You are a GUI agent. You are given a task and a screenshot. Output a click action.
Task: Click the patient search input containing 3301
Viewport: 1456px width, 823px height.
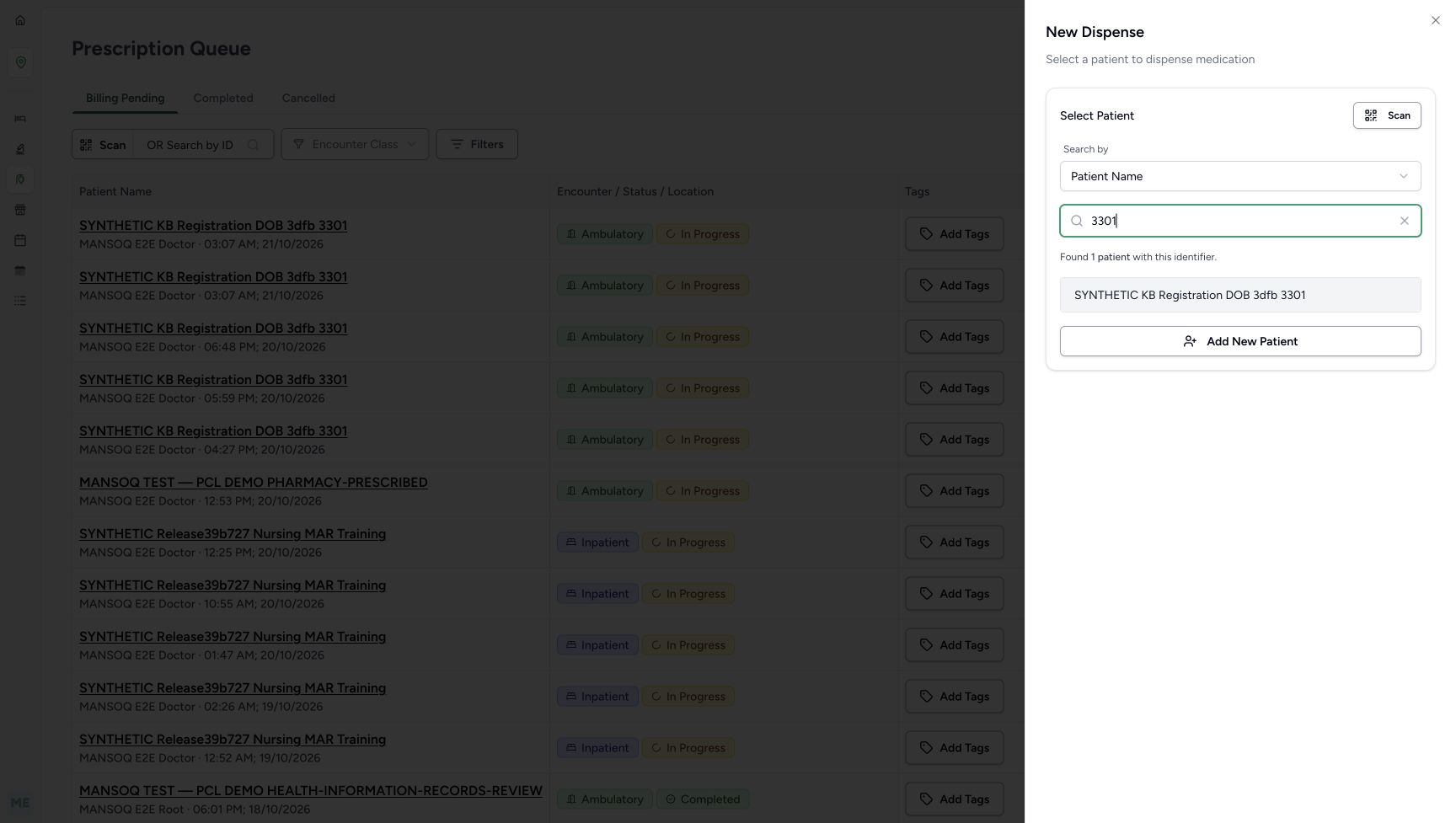click(x=1240, y=221)
